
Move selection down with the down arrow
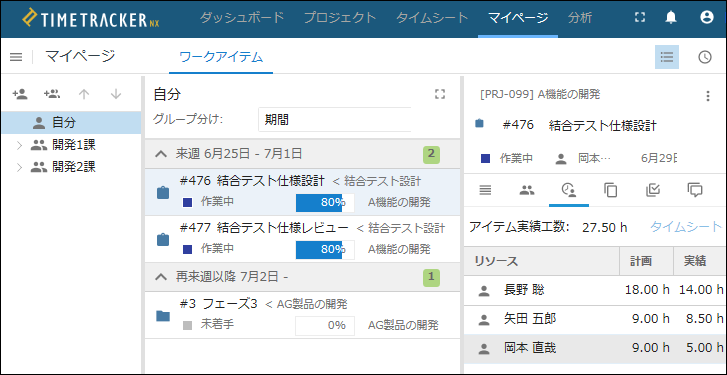pyautogui.click(x=116, y=94)
